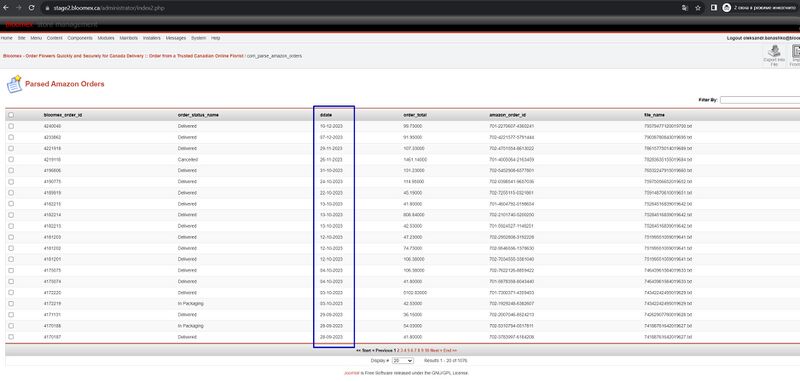Click the browser back arrow
800x382 pixels.
click(6, 8)
